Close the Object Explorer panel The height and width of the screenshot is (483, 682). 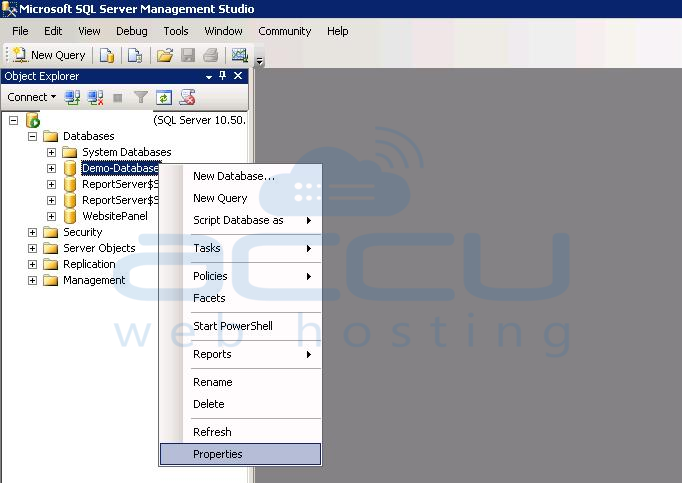[x=238, y=76]
